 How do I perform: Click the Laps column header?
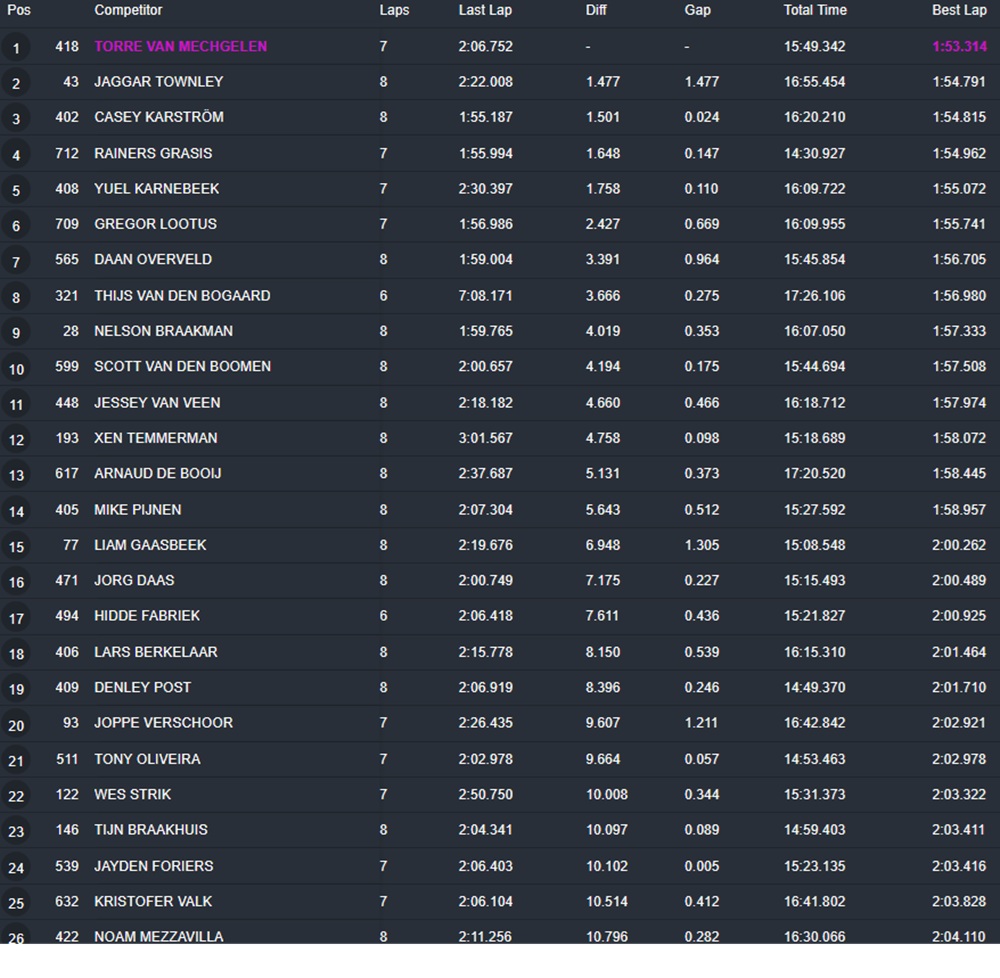(394, 10)
